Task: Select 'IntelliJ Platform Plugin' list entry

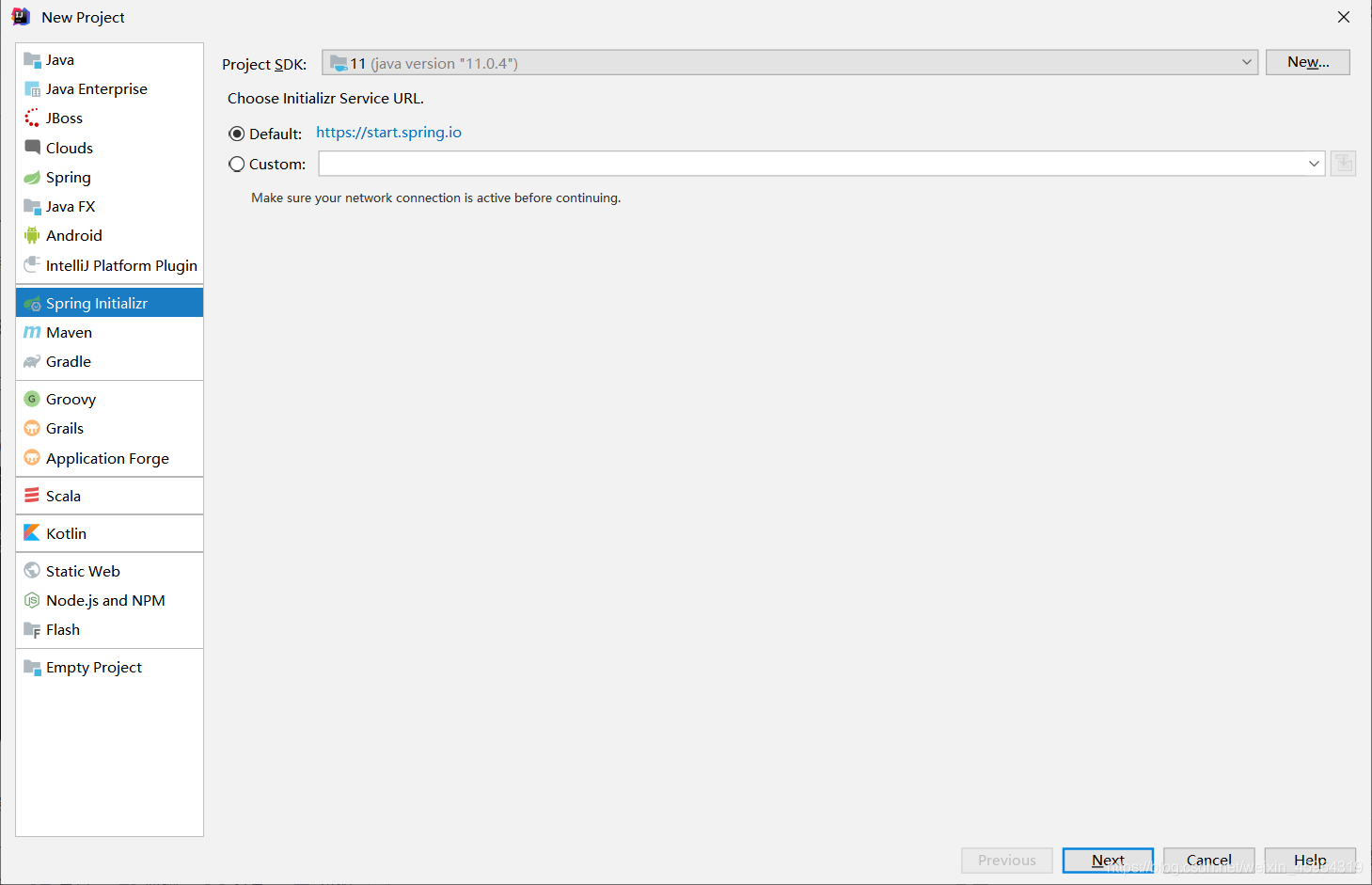Action: pyautogui.click(x=109, y=265)
